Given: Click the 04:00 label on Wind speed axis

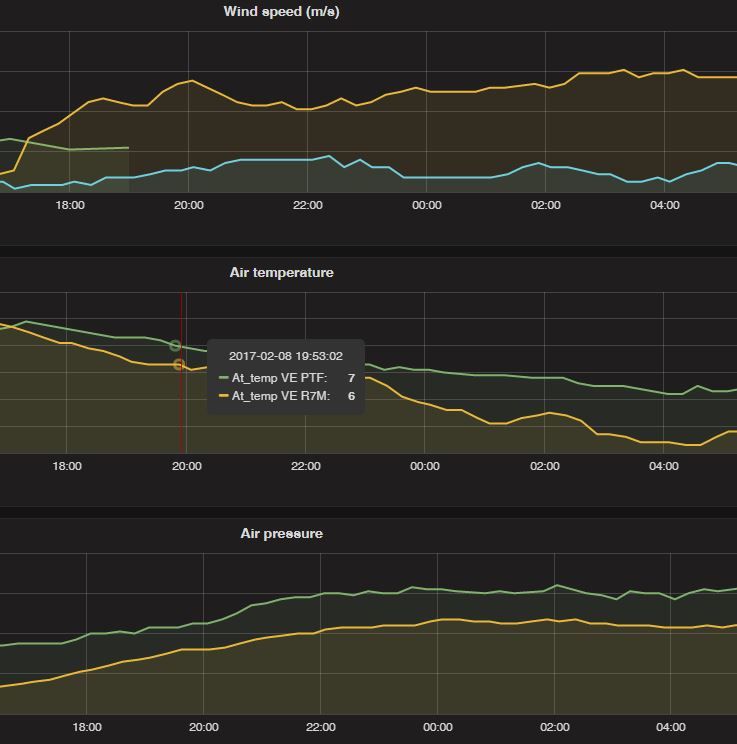Looking at the screenshot, I should point(664,205).
